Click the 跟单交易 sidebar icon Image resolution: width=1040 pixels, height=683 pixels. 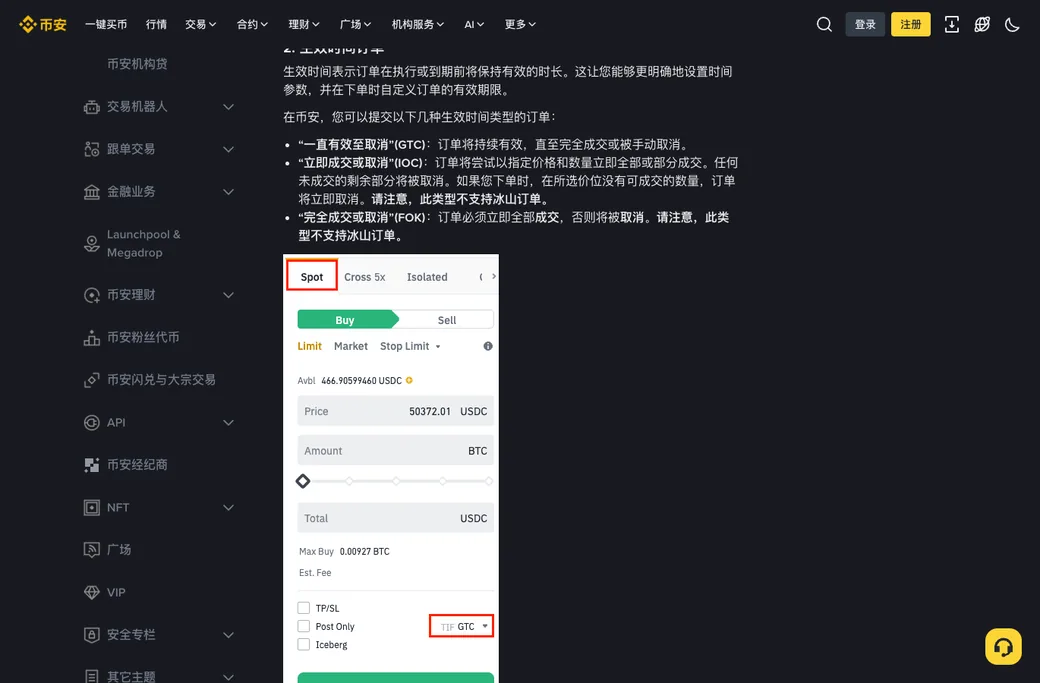pyautogui.click(x=92, y=149)
